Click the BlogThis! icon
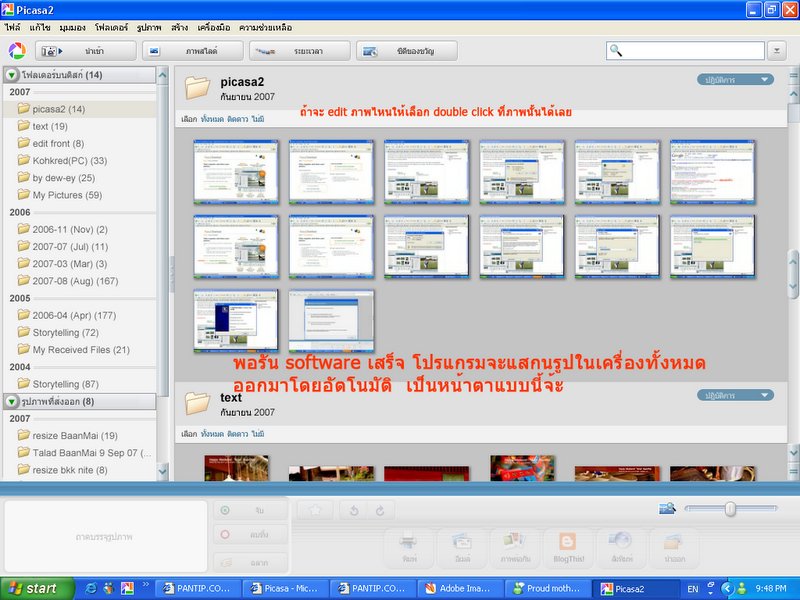This screenshot has width=800, height=600. pos(568,547)
